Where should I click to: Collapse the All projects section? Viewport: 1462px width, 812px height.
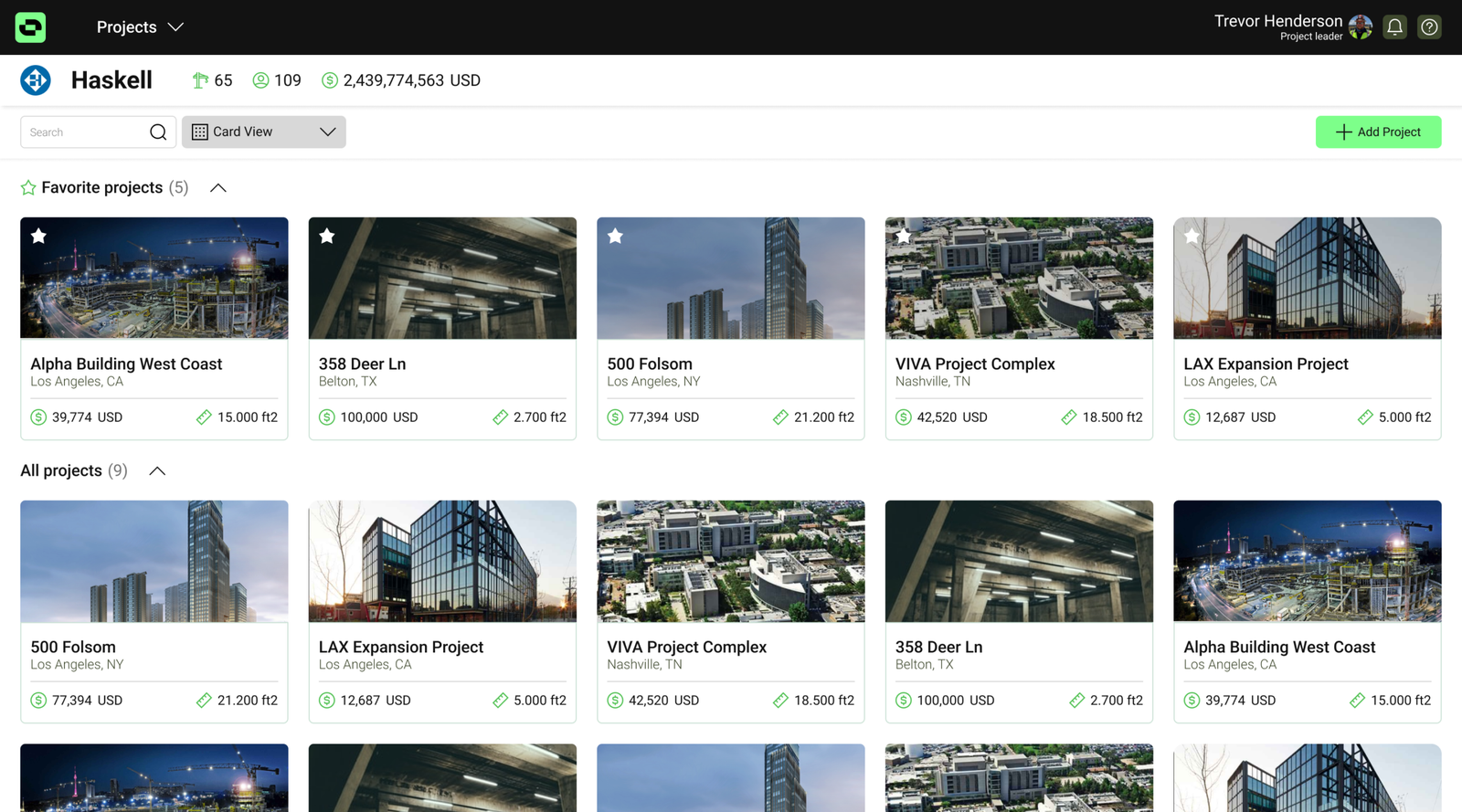(157, 470)
